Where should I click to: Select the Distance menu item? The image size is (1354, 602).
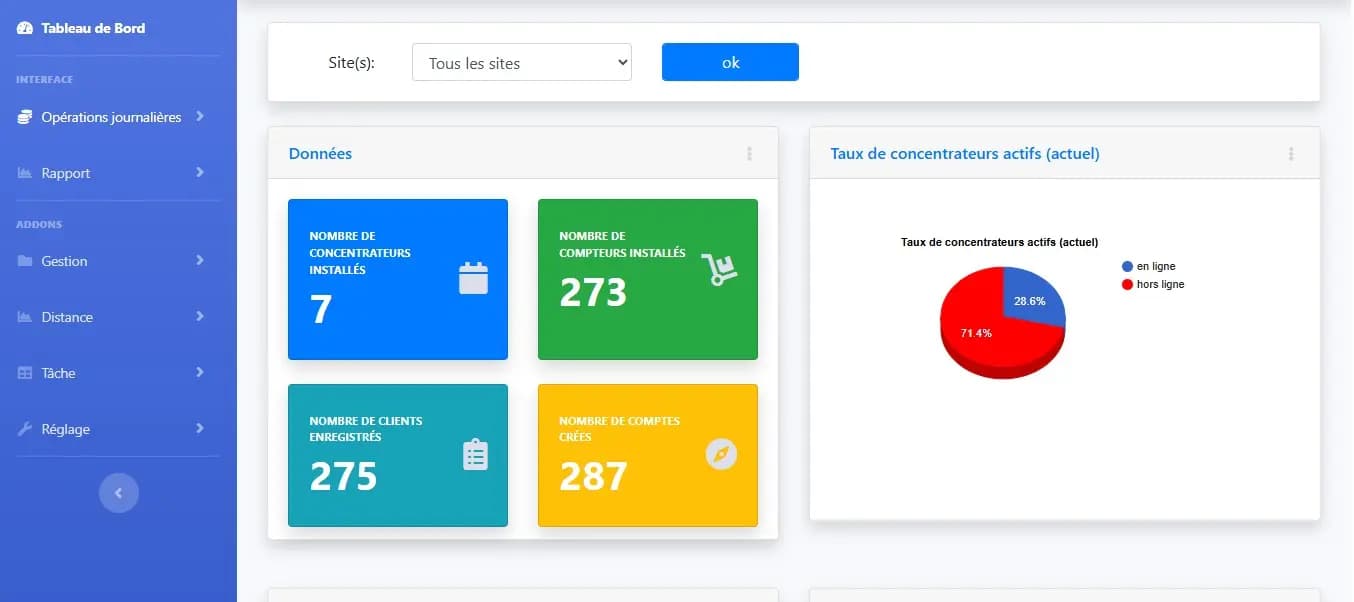pos(118,317)
